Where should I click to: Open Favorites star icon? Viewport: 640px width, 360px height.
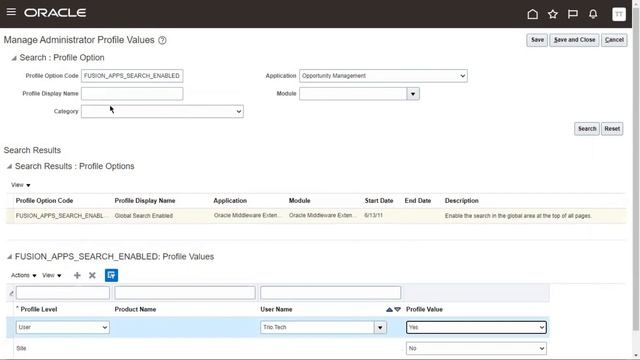click(x=553, y=14)
